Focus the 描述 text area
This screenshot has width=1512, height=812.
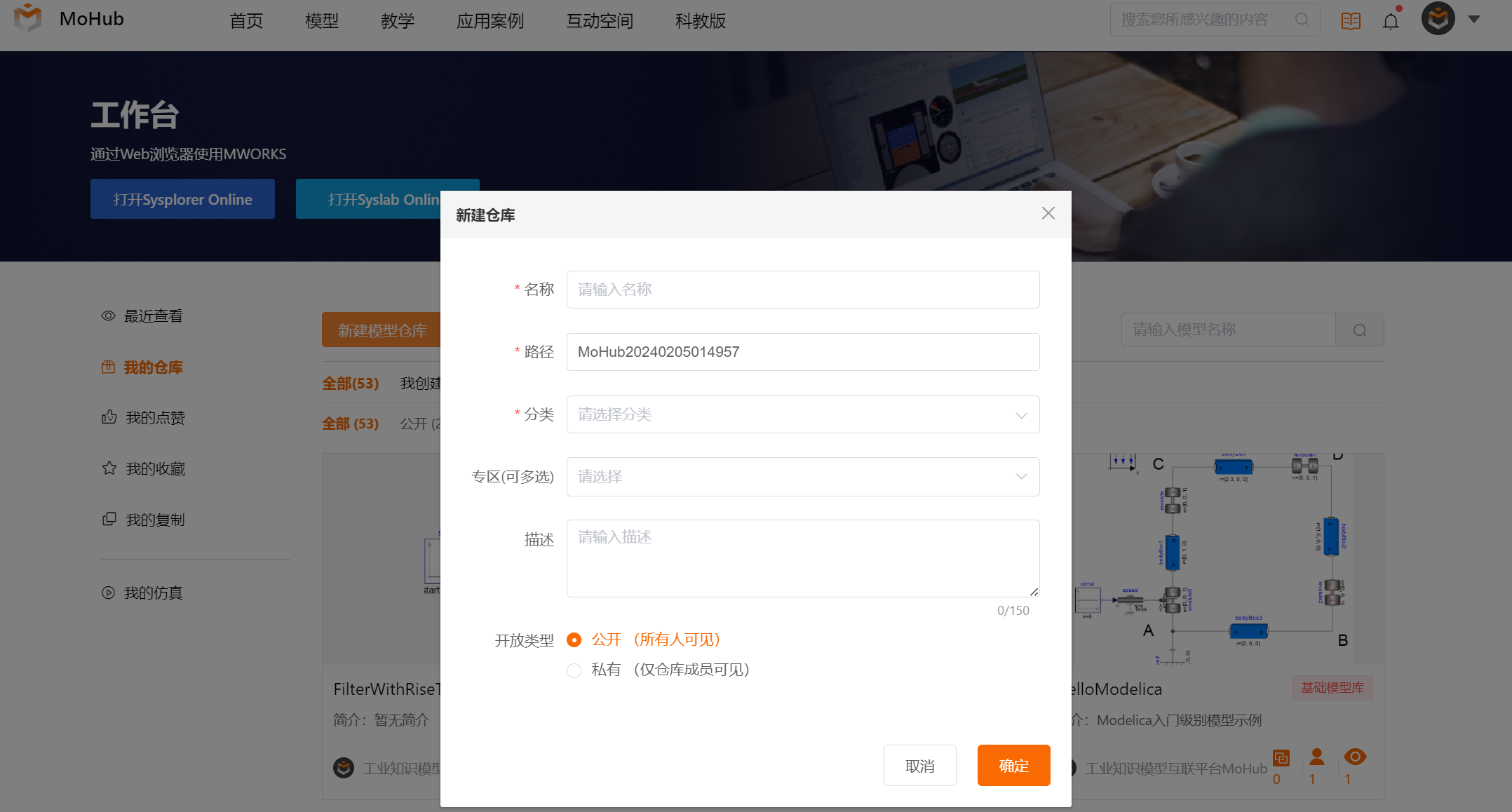point(803,558)
